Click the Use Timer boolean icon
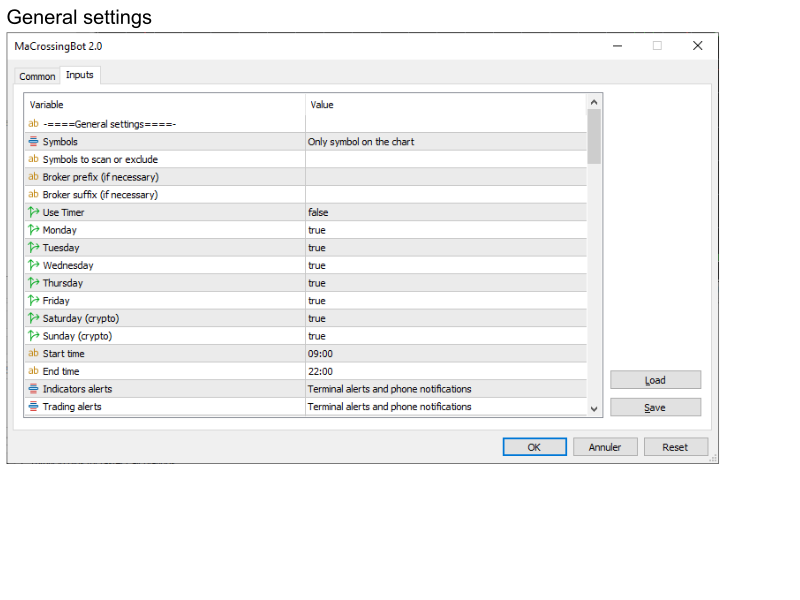Screen dimensions: 800x600 pos(34,212)
